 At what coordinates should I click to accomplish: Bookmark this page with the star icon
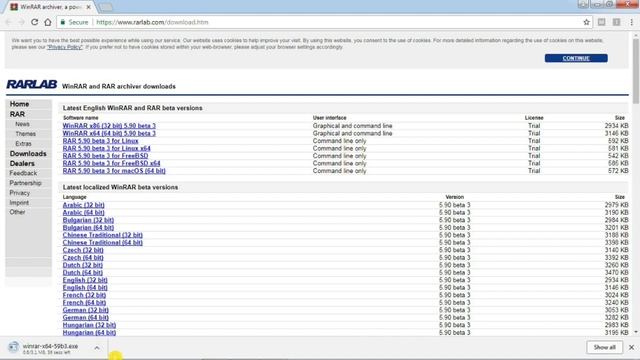[587, 22]
